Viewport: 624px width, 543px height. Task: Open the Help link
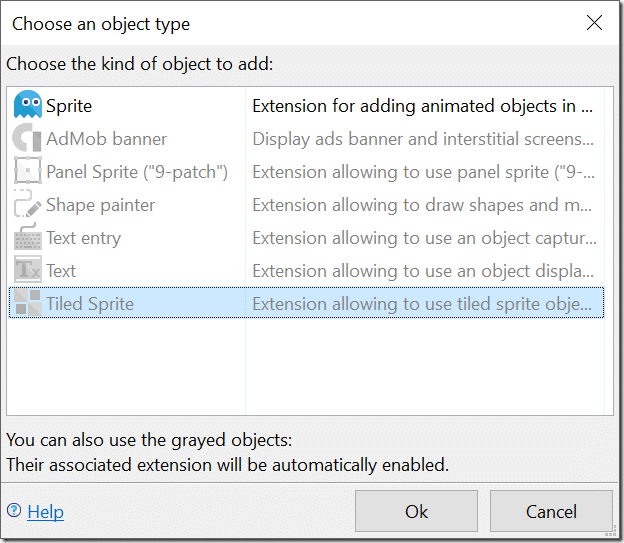45,512
